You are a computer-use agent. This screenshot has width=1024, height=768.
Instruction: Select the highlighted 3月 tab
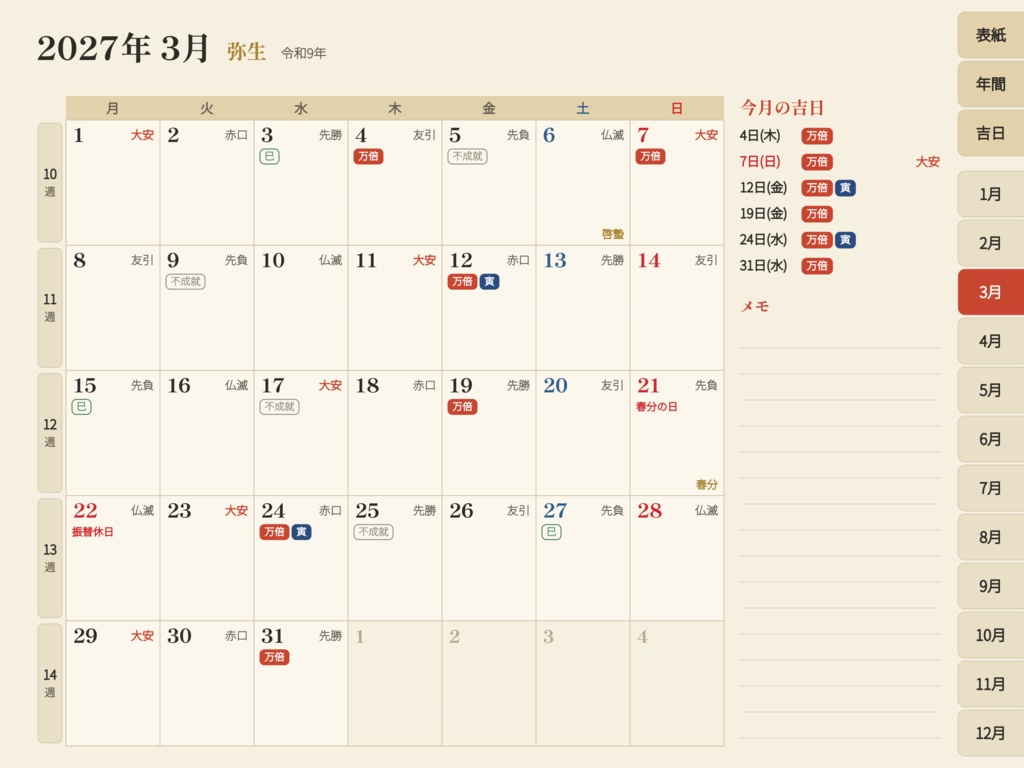990,292
